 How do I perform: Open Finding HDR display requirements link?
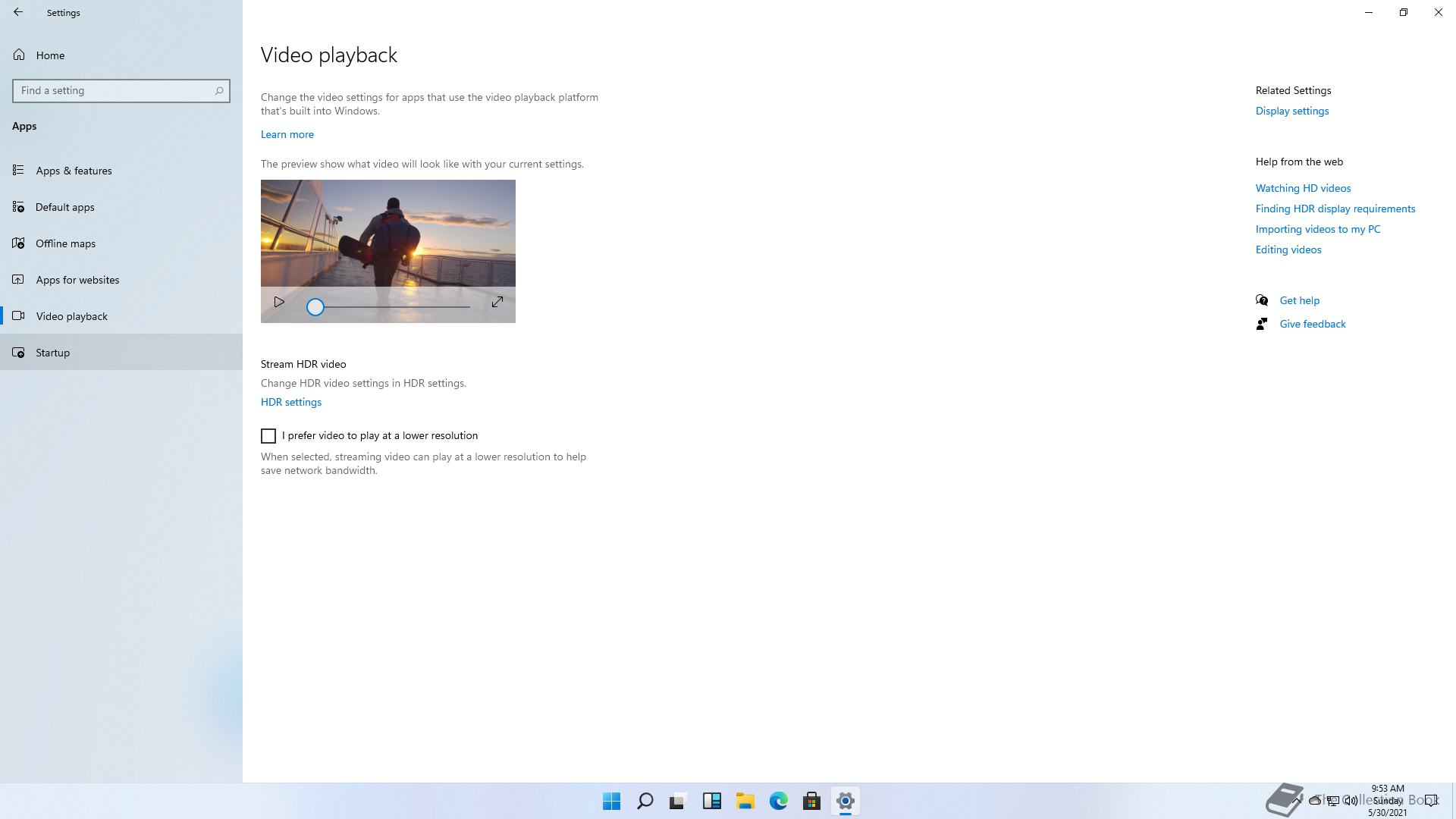pos(1335,209)
